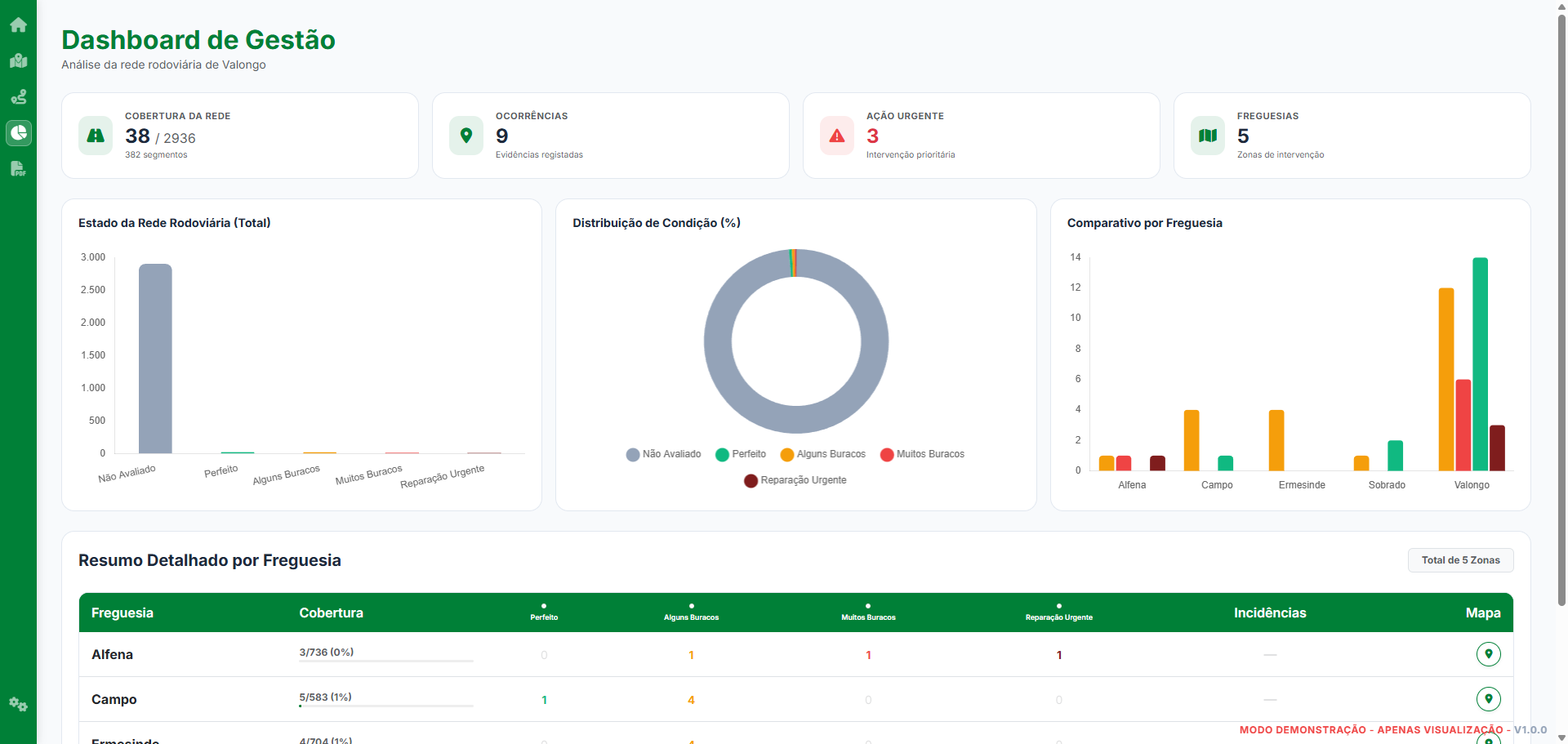Open the map pin for Campo row
This screenshot has width=1568, height=744.
click(x=1488, y=699)
